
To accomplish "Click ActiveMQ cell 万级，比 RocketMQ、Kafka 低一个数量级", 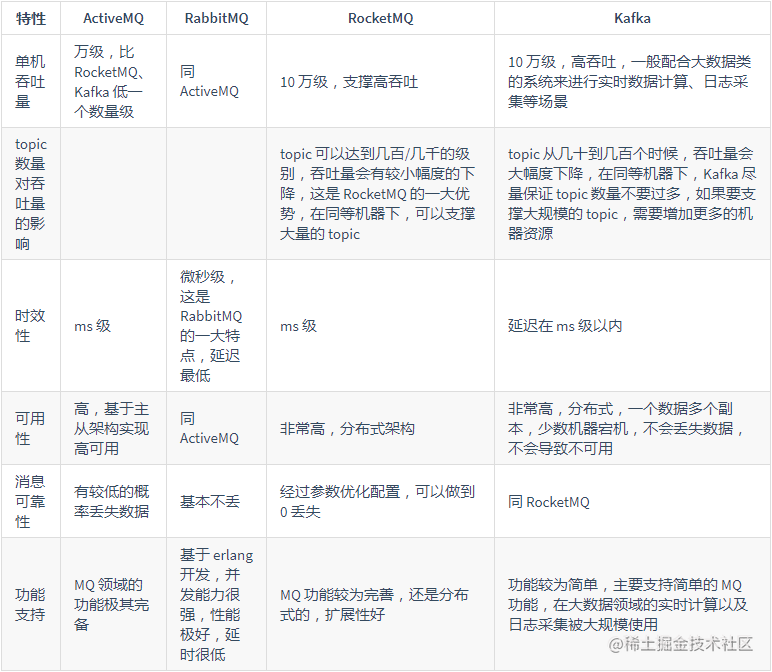I will [x=113, y=81].
